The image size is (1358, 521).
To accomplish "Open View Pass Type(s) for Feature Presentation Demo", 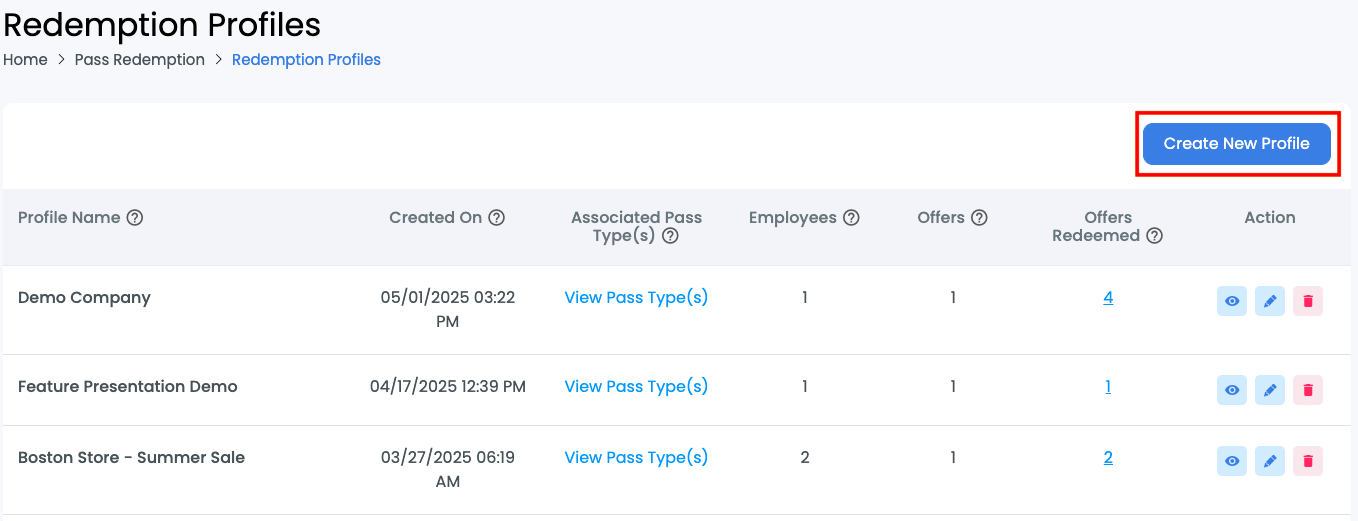I will click(x=636, y=386).
